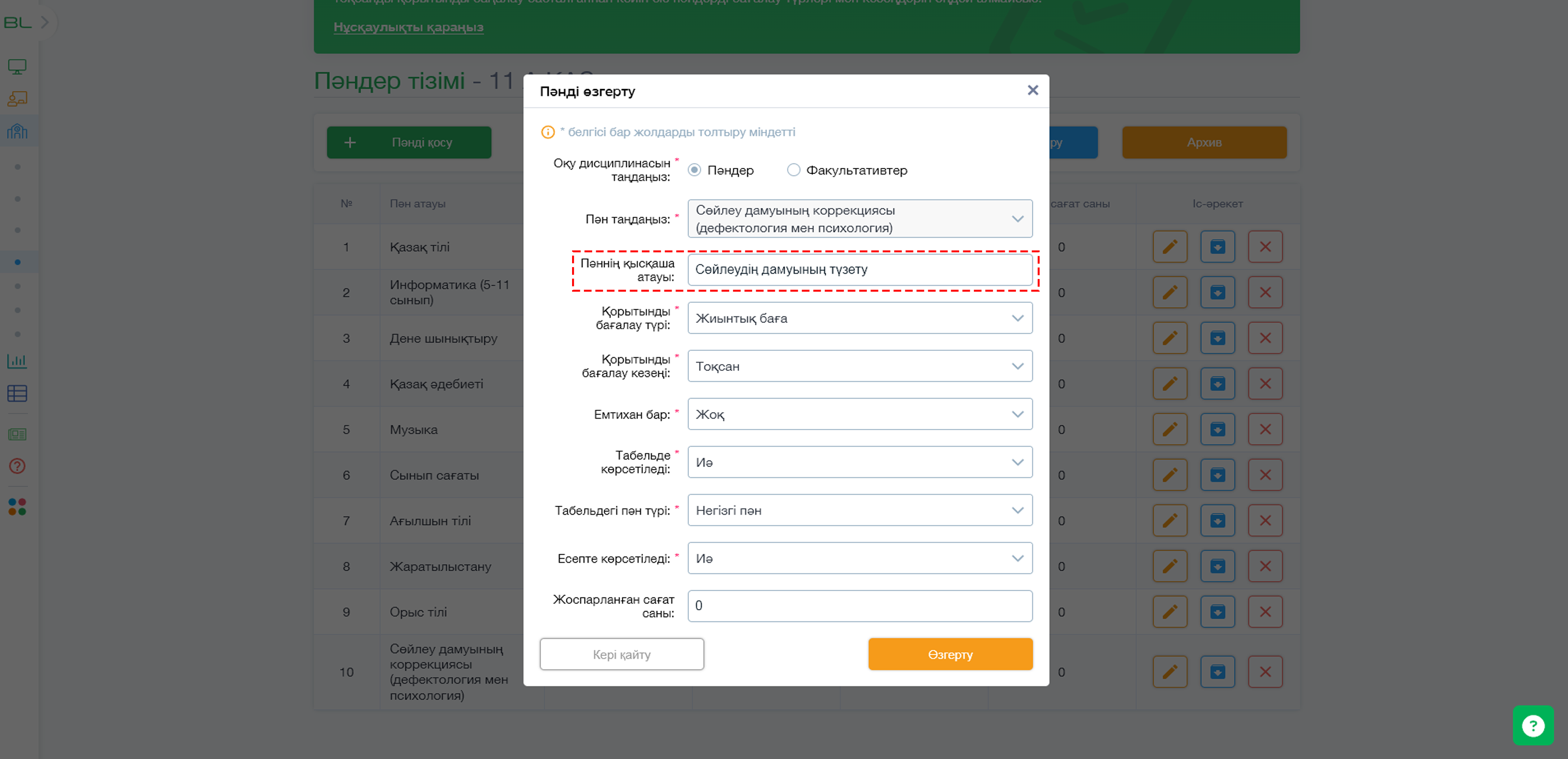This screenshot has height=759, width=1568.
Task: Click the orange Өзгерту button
Action: (x=950, y=654)
